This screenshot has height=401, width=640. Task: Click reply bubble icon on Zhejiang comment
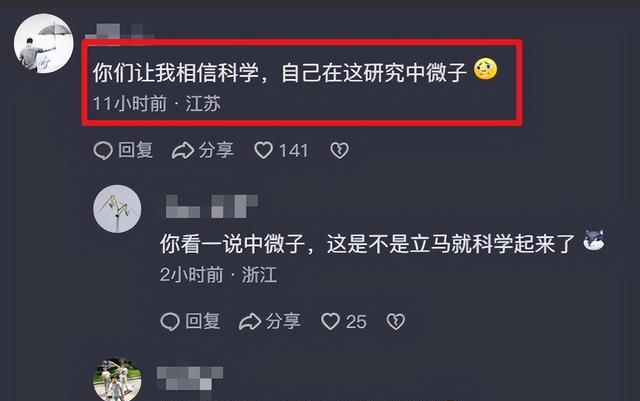(x=170, y=322)
